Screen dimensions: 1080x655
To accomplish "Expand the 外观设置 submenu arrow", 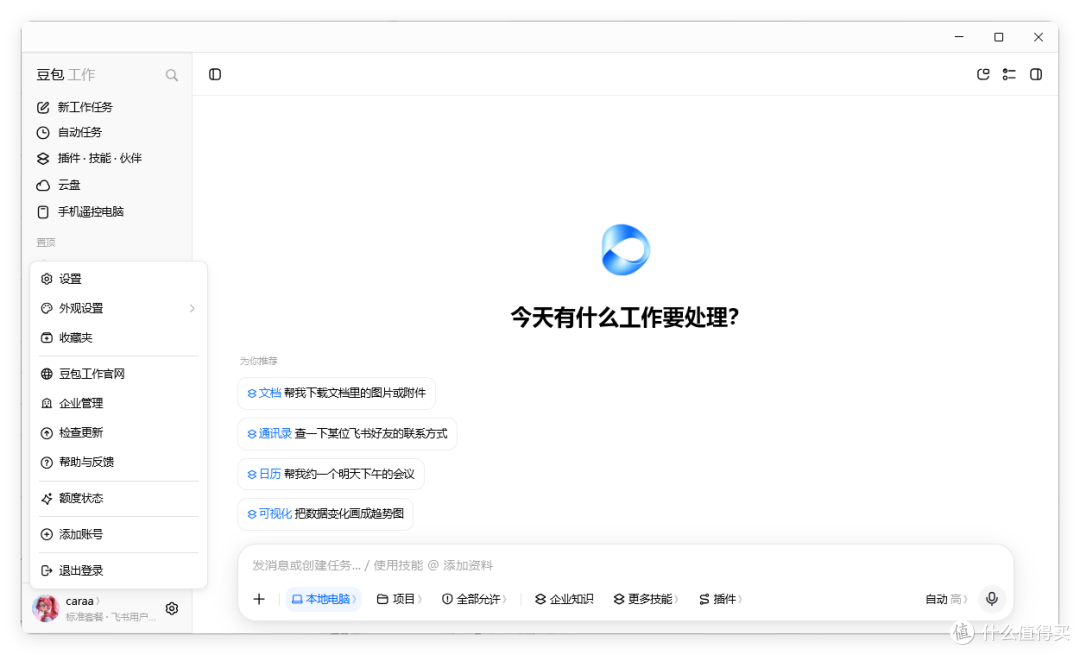I will click(x=192, y=309).
